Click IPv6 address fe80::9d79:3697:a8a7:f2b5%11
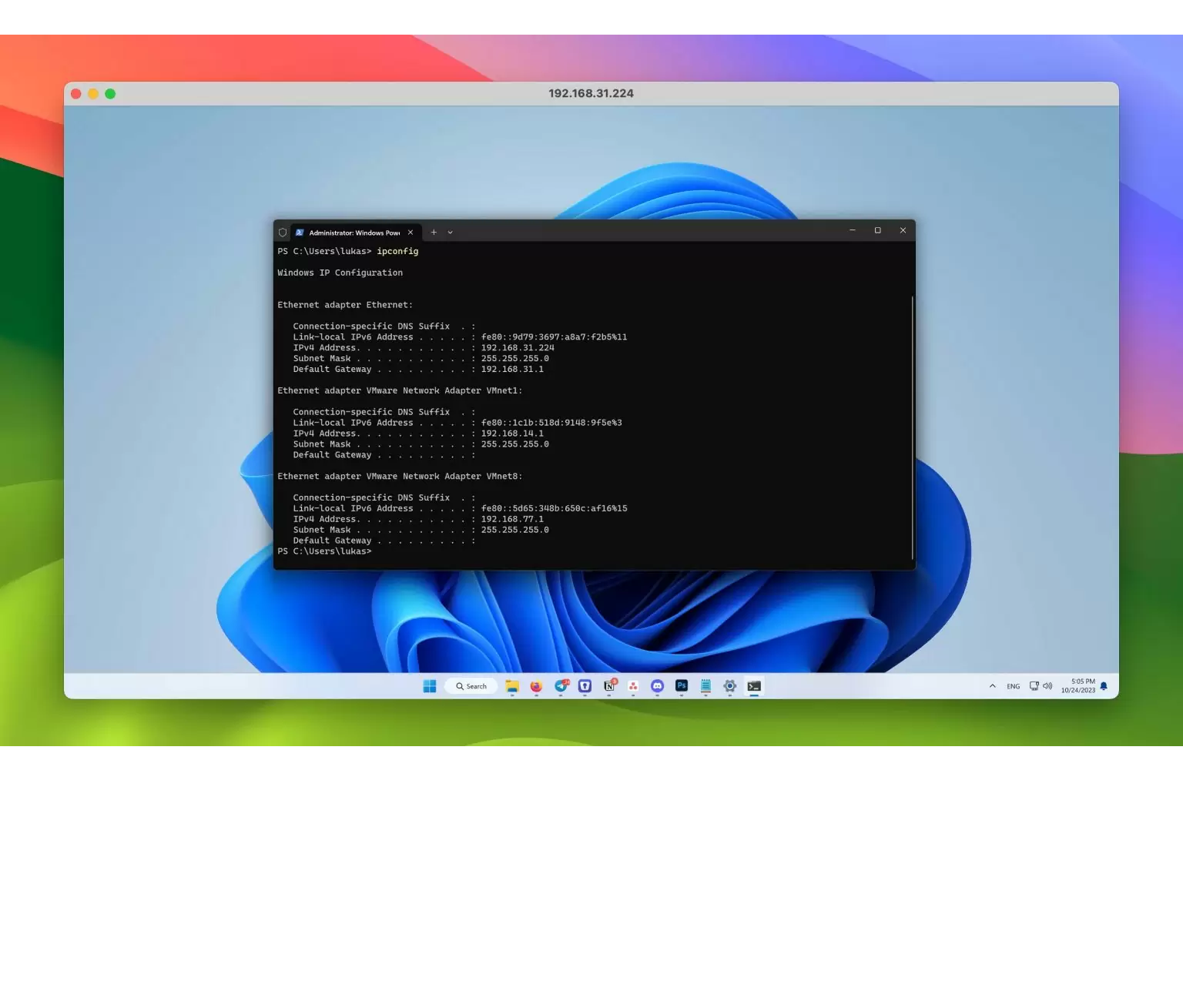The height and width of the screenshot is (1008, 1183). coord(554,337)
